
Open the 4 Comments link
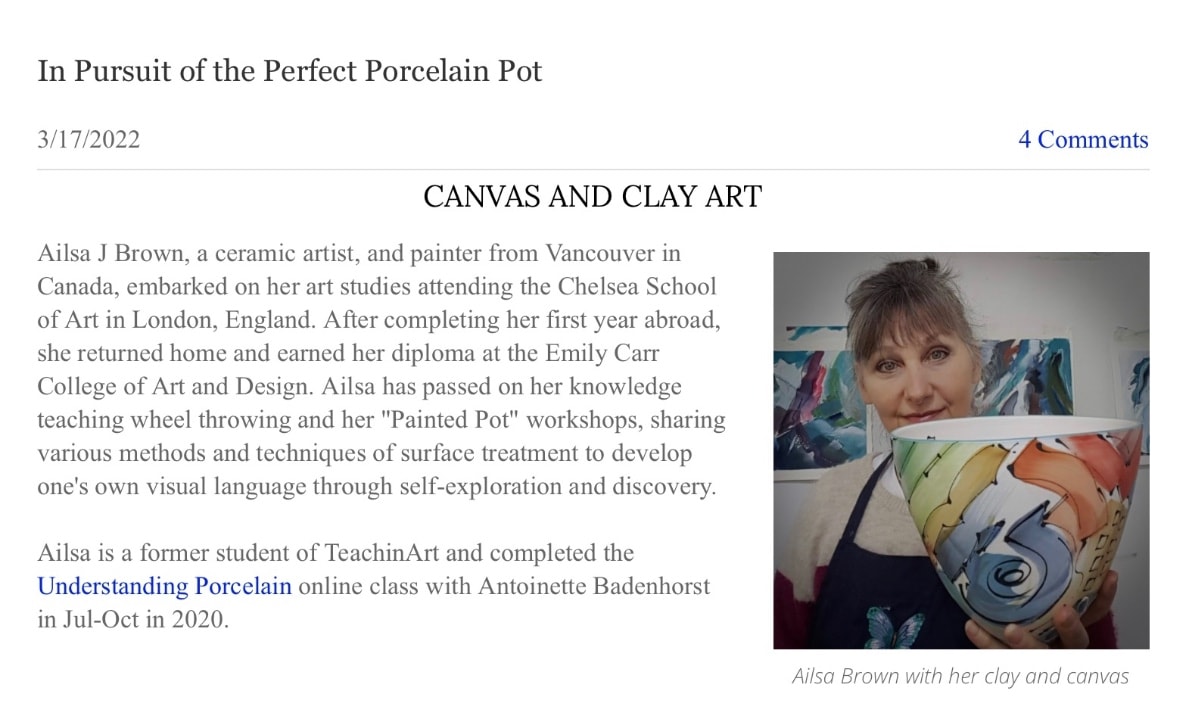coord(1083,140)
